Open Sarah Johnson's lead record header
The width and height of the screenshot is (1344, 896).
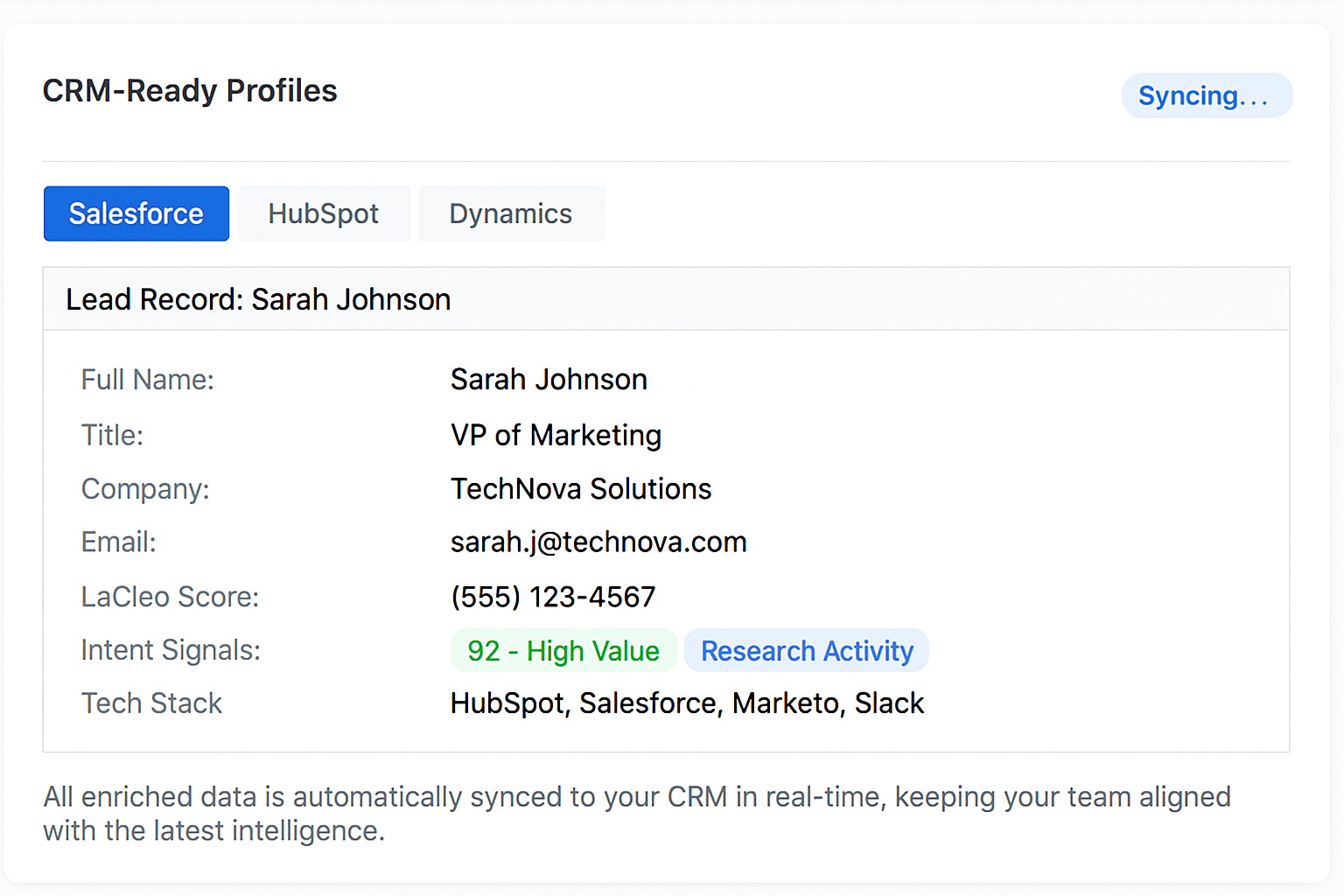[258, 298]
